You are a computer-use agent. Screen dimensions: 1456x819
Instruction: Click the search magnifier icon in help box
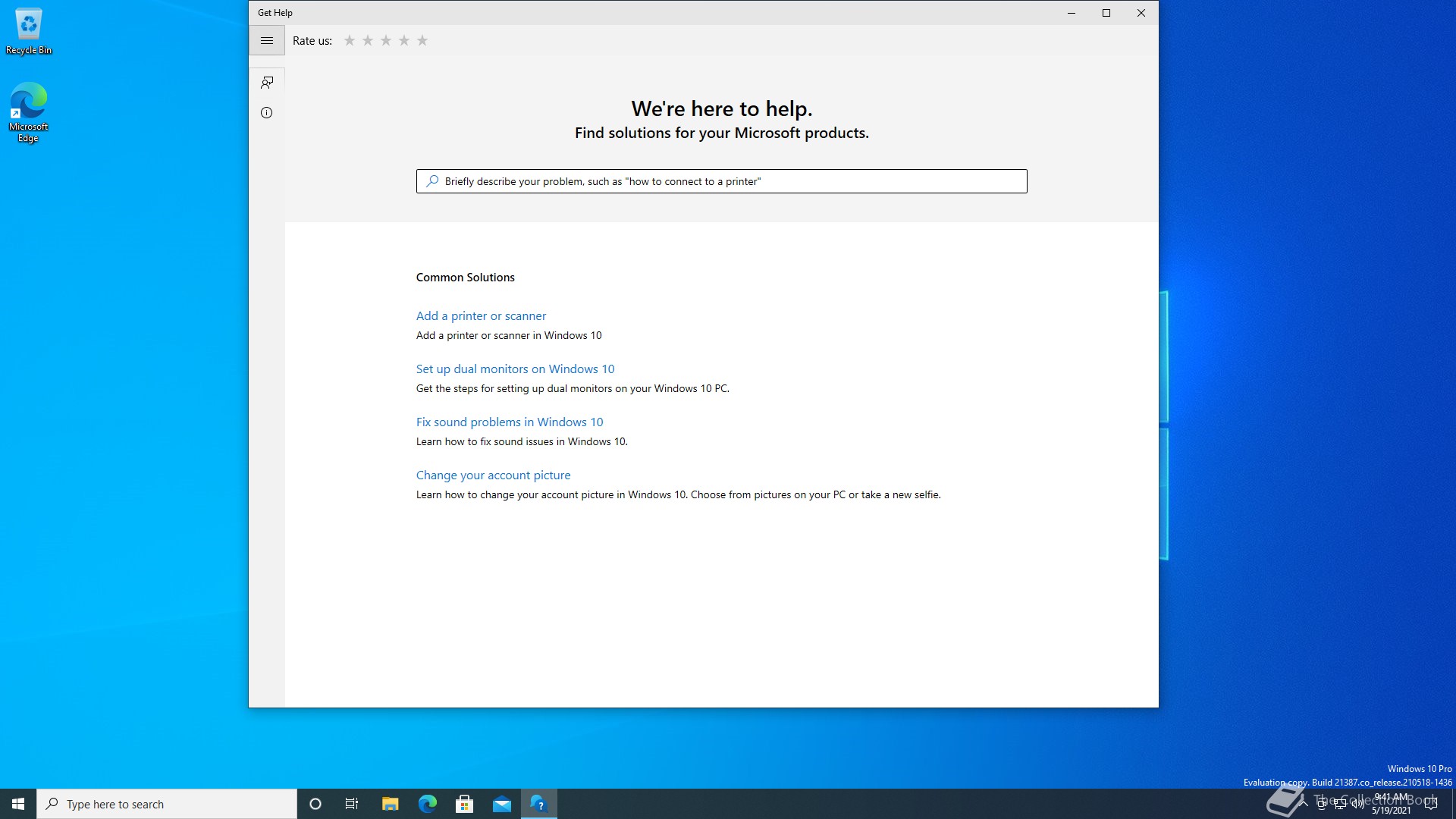[x=432, y=181]
